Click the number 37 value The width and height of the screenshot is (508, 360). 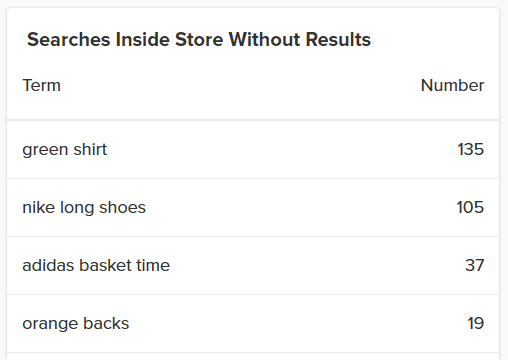tap(475, 265)
